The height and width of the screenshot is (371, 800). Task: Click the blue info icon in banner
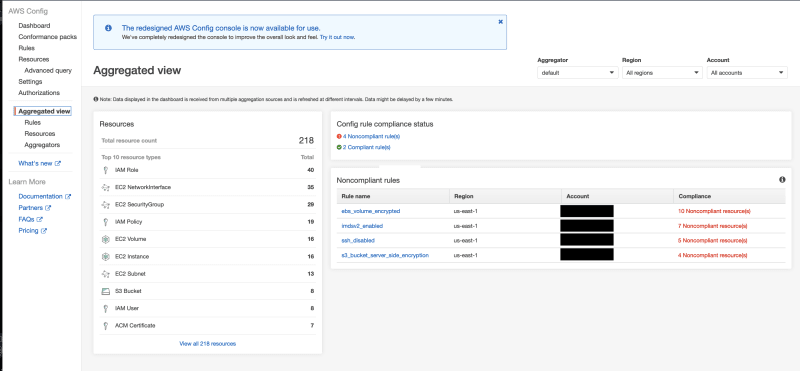(108, 28)
